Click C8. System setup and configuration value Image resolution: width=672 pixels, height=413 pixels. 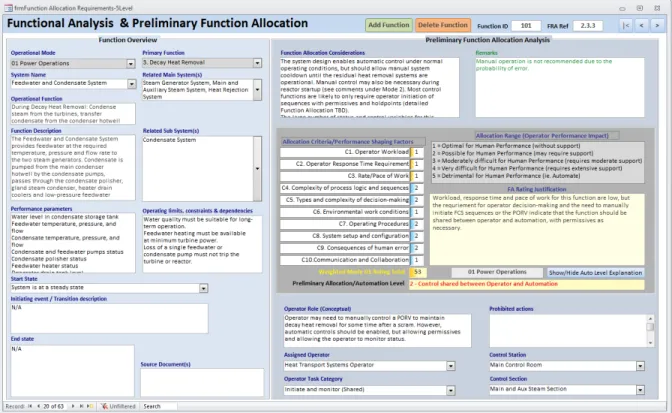(417, 236)
